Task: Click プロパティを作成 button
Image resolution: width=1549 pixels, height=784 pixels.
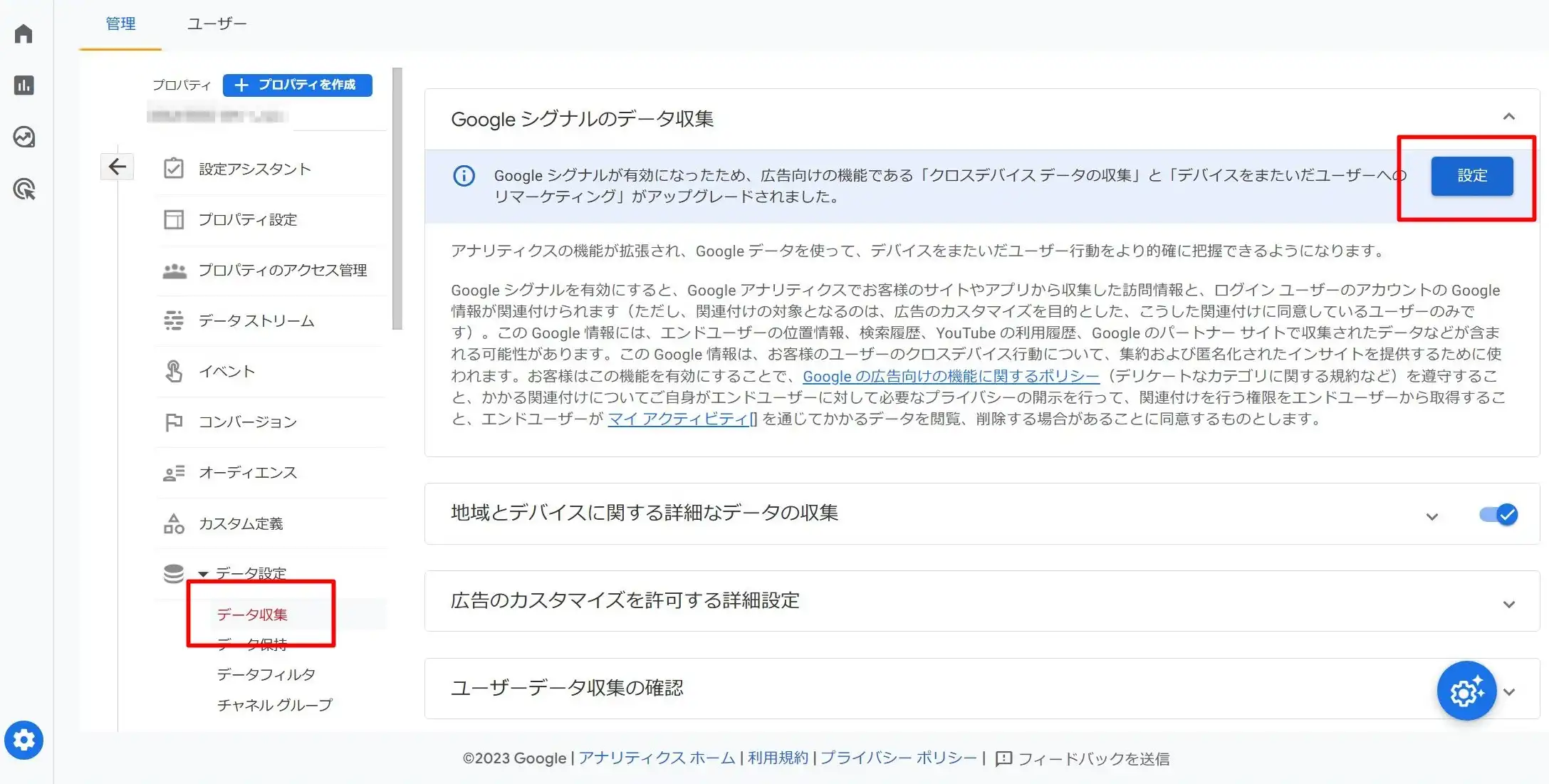Action: (297, 85)
